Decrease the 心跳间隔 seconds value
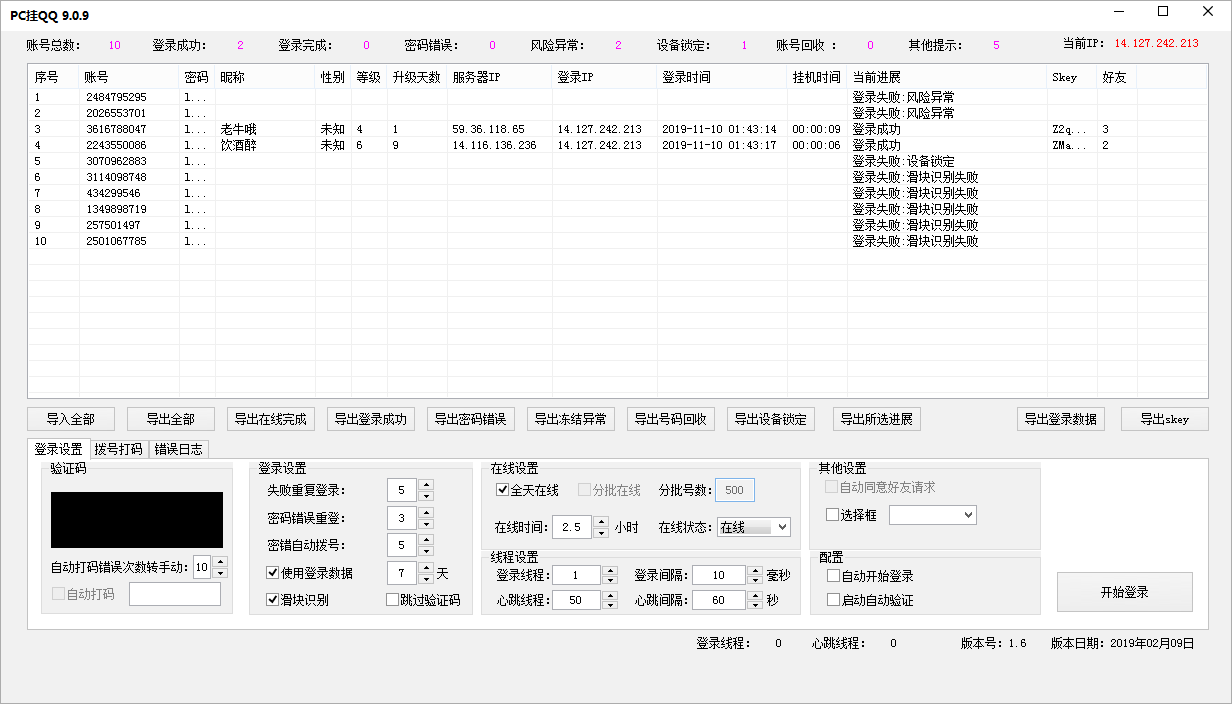Screen dimensions: 1232x704 pyautogui.click(x=755, y=605)
